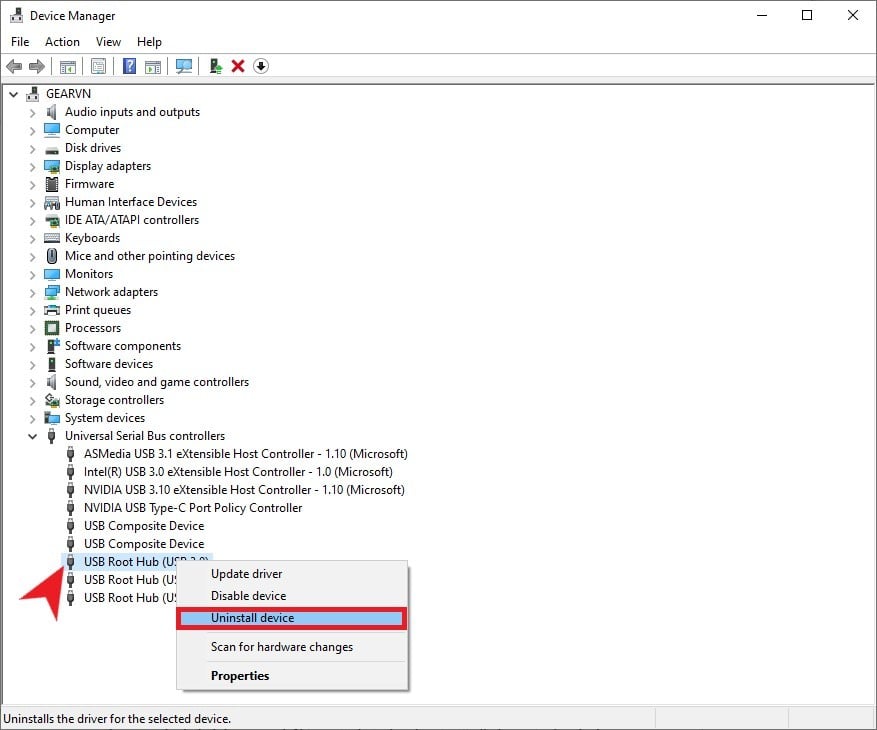The width and height of the screenshot is (877, 730).
Task: Collapse Universal Serial Bus controllers
Action: (x=32, y=436)
